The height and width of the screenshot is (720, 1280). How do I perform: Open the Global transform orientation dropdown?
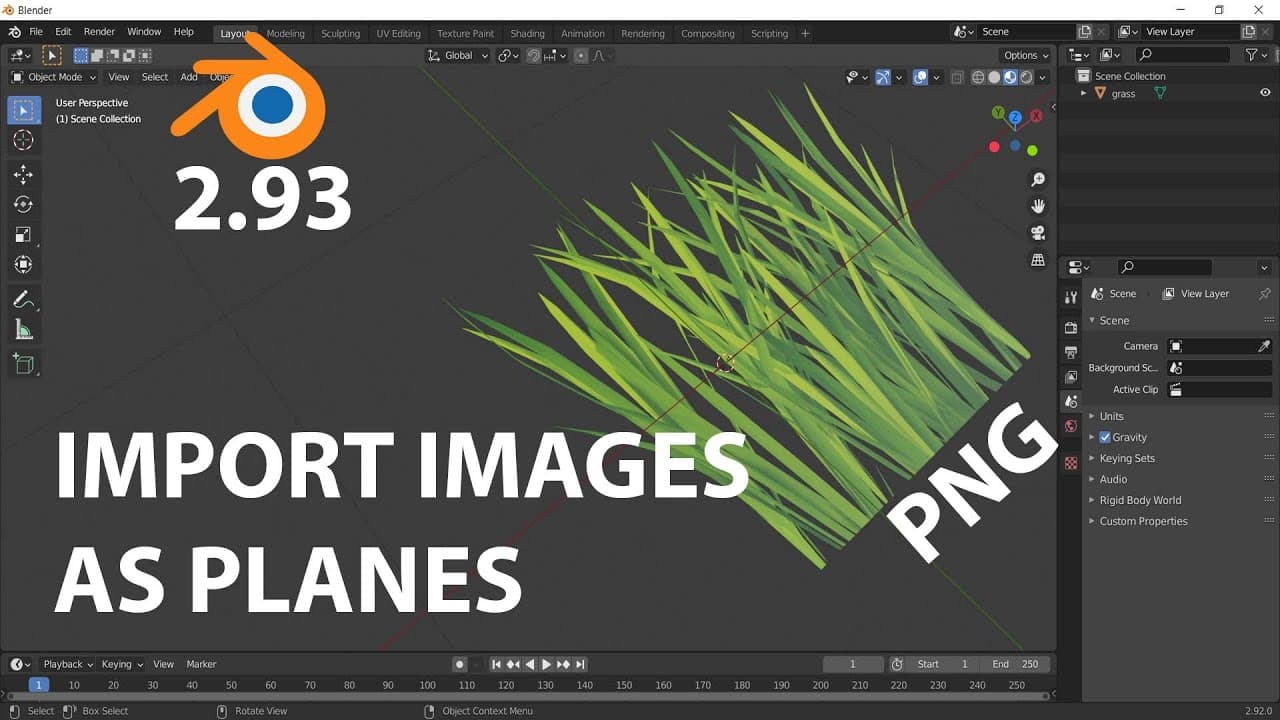click(458, 55)
